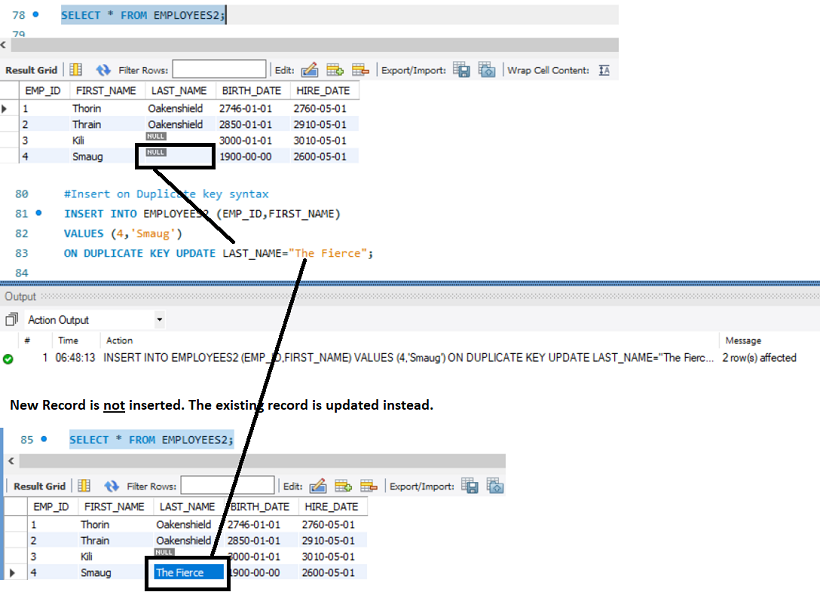This screenshot has height=601, width=820.
Task: Click import records icon in lower toolbar
Action: coord(495,485)
